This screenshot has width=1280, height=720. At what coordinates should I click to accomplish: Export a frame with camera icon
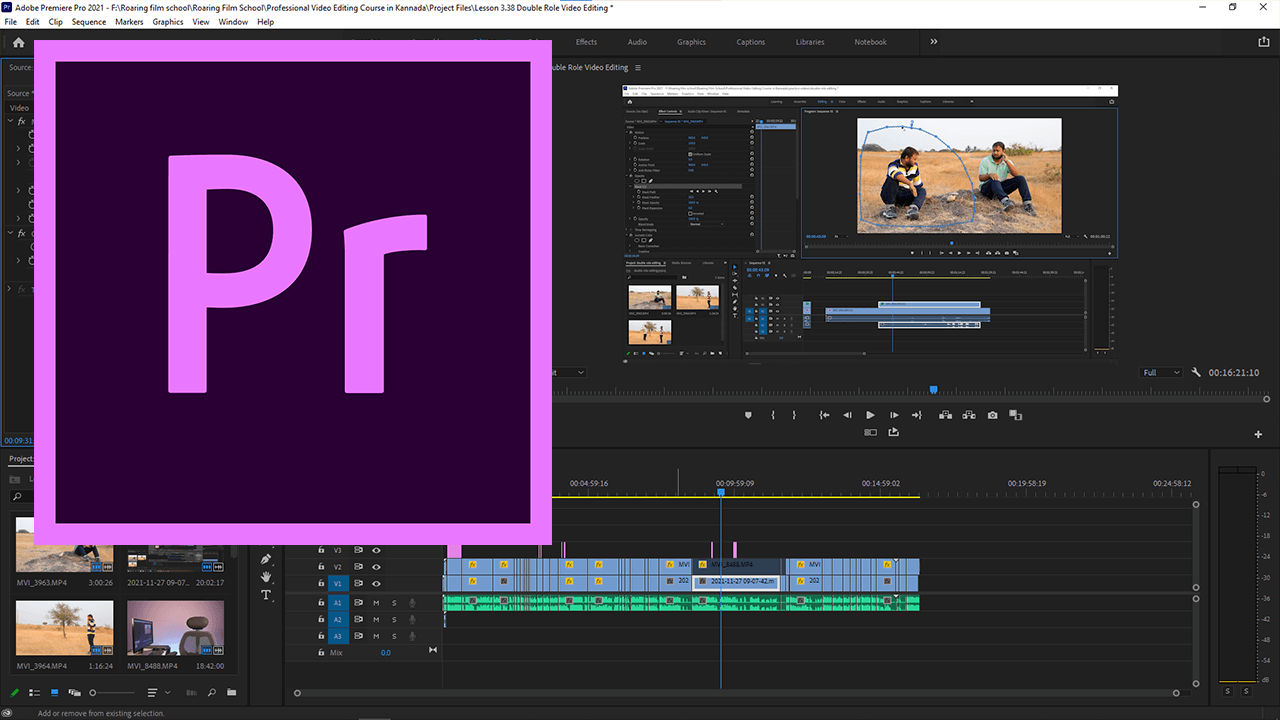[992, 415]
